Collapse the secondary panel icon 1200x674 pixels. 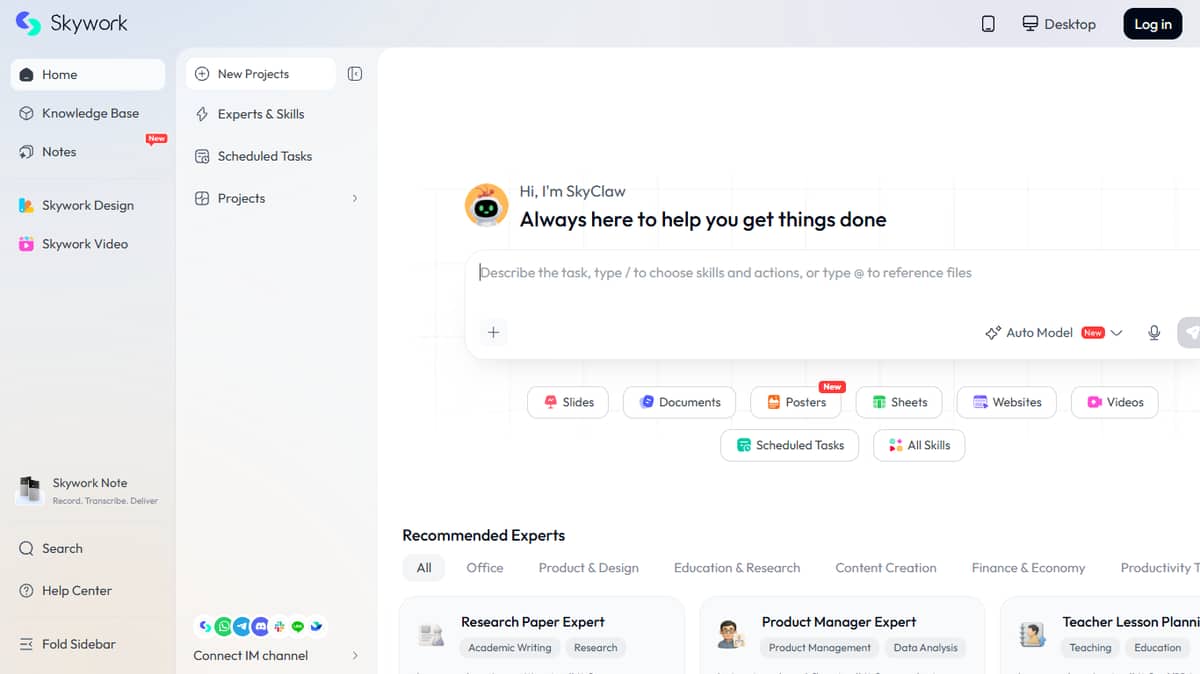point(354,74)
